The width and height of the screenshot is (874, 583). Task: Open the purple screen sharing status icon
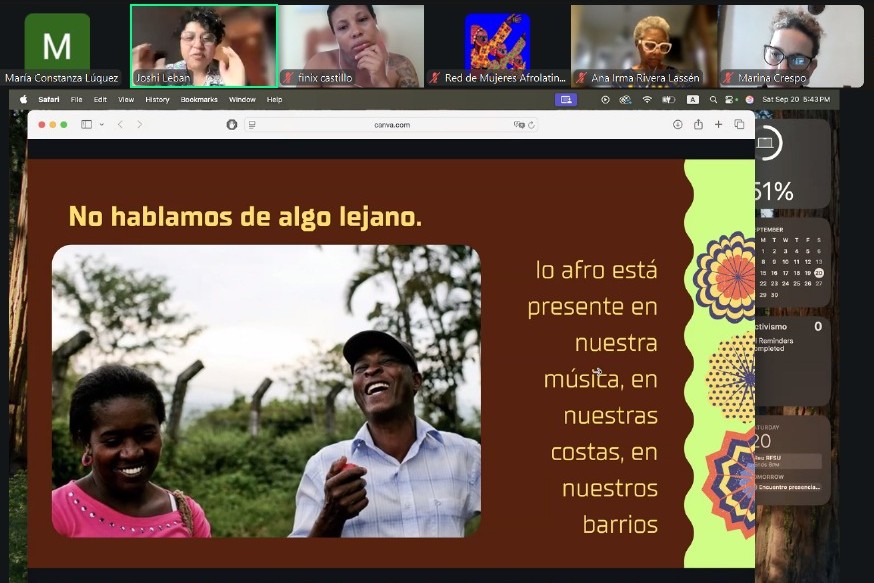(567, 99)
